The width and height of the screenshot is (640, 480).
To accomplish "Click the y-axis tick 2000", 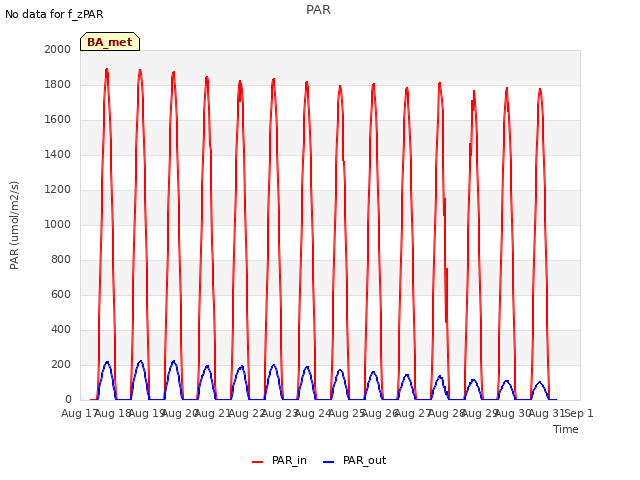I will 58,49.
